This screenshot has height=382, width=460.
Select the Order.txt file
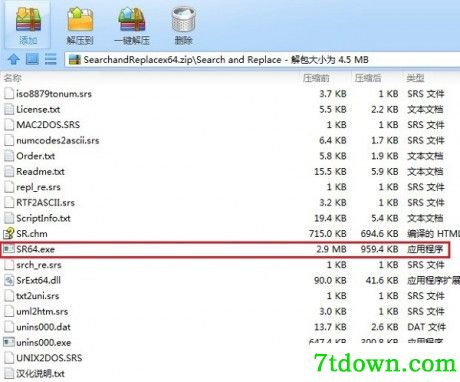(x=35, y=156)
